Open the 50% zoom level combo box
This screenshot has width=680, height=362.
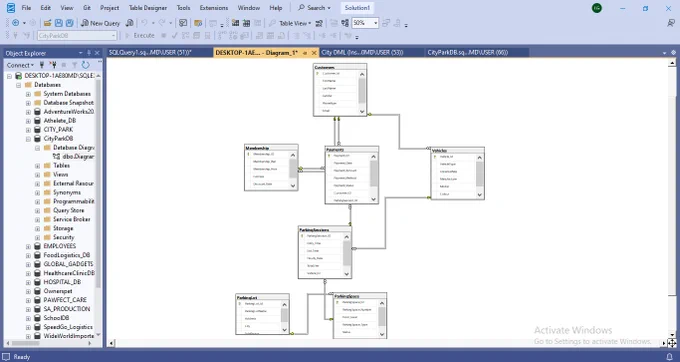[x=365, y=23]
